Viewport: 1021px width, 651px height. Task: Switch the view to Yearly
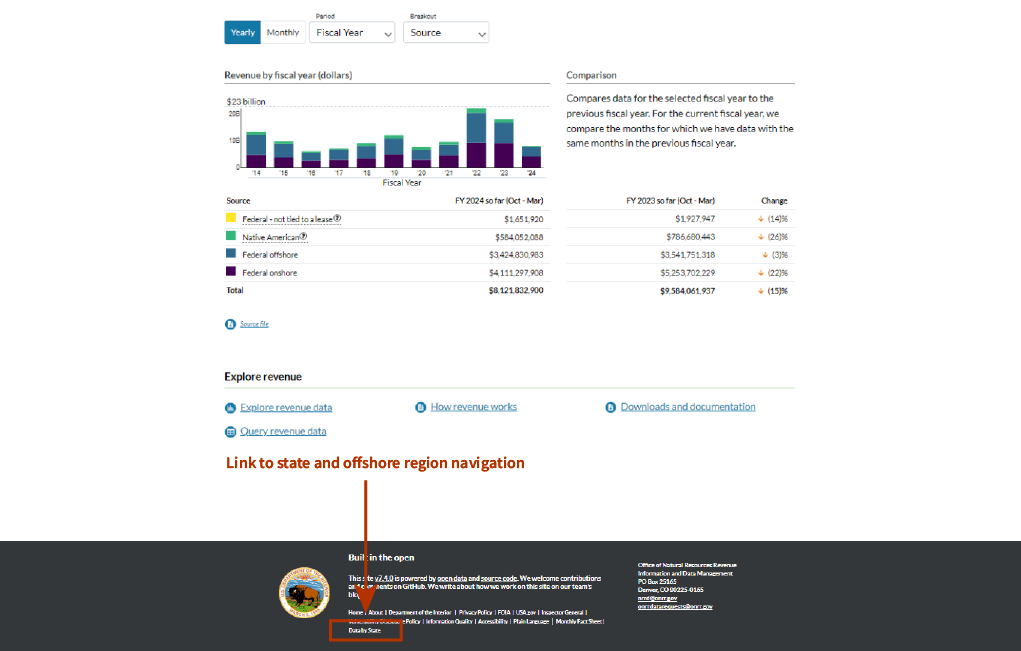tap(242, 33)
